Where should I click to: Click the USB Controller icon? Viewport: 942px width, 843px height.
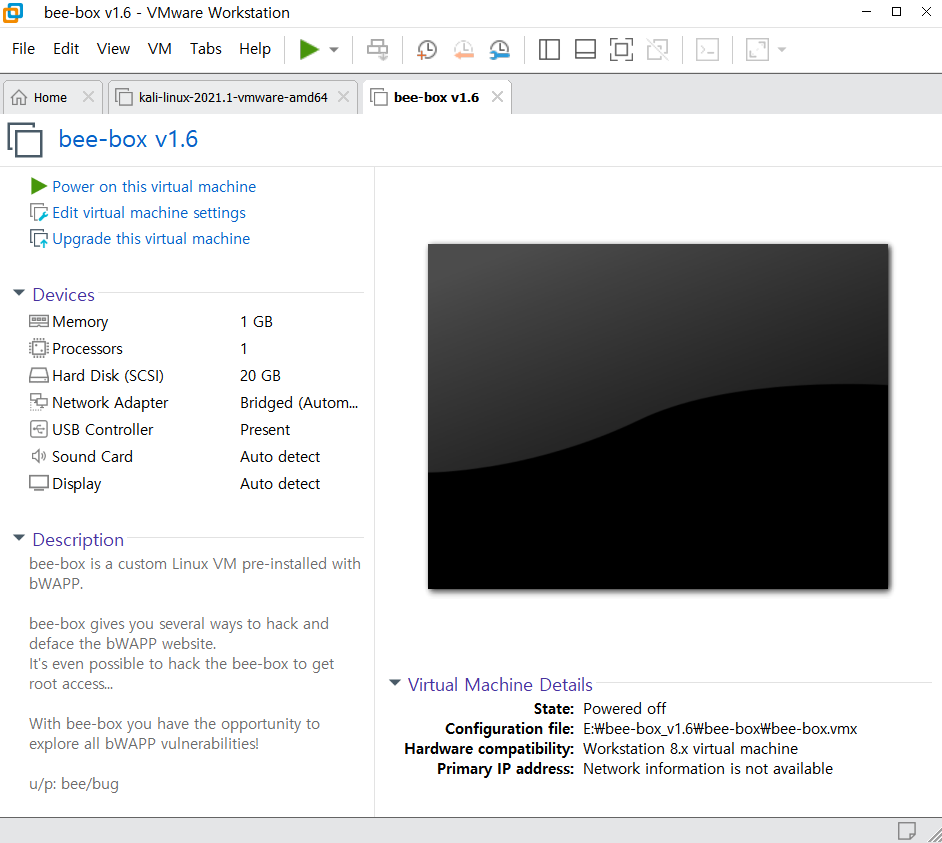[38, 429]
